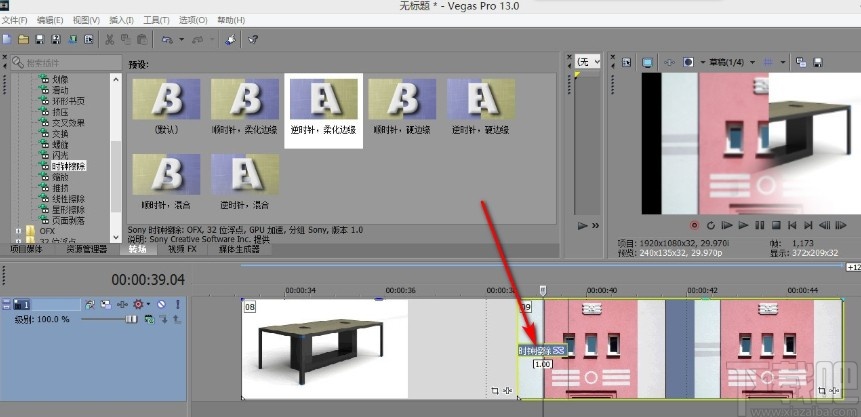Open a project using the folder icon
The width and height of the screenshot is (861, 417).
click(23, 40)
